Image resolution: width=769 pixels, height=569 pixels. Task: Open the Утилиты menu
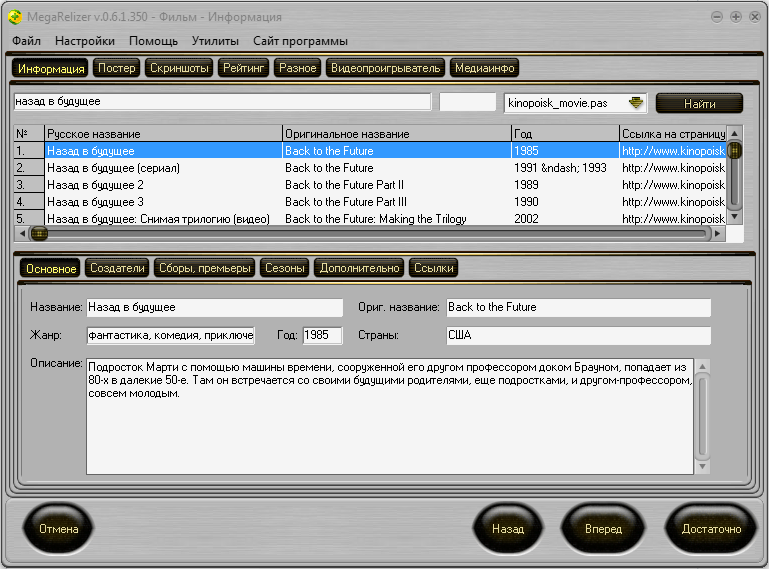point(215,41)
